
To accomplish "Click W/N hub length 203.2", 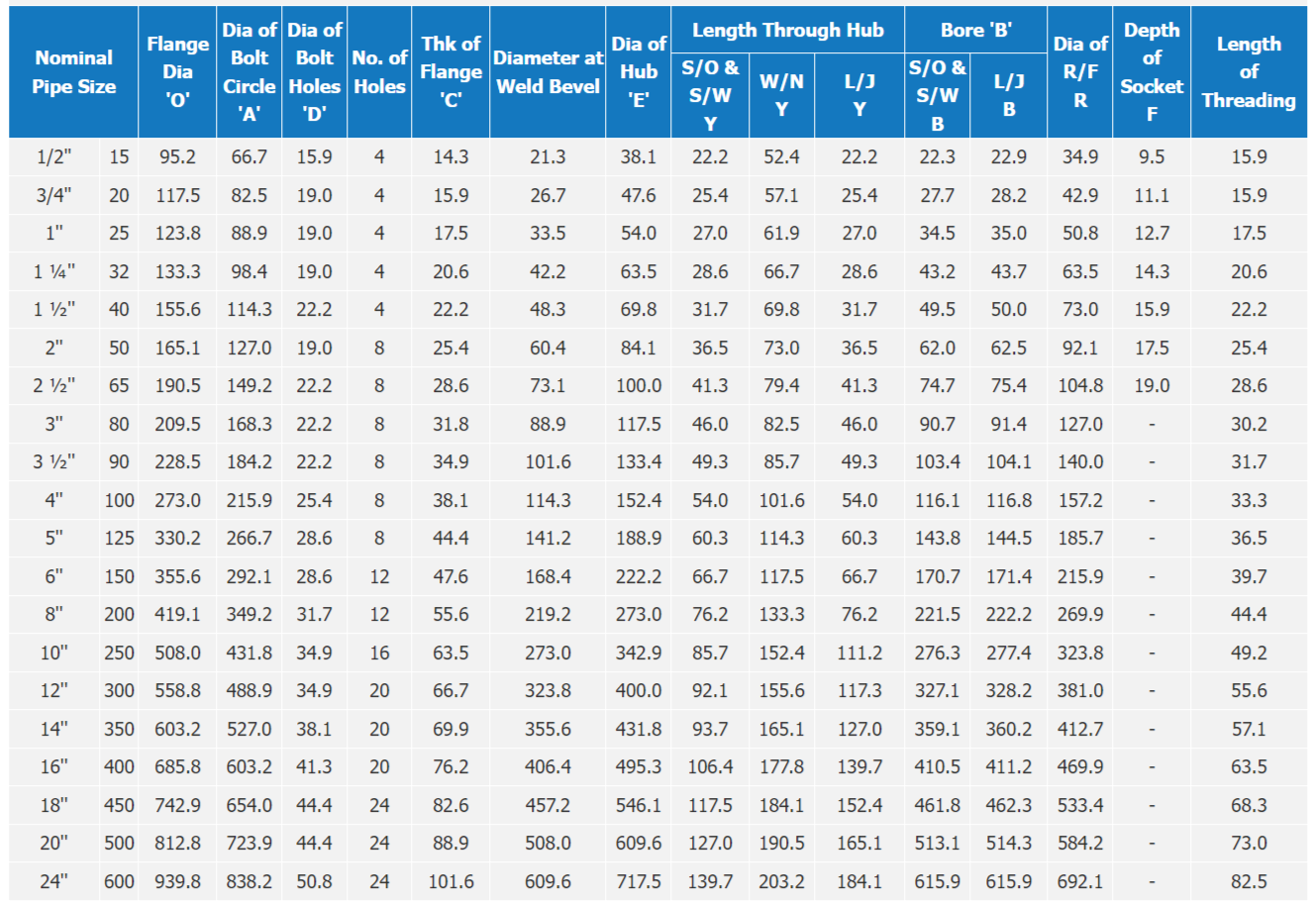I will [781, 881].
